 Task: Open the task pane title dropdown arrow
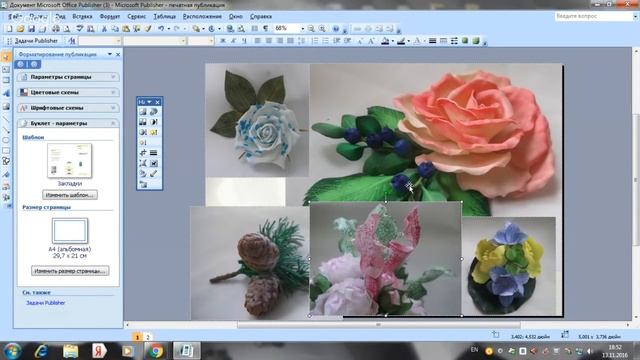[109, 54]
